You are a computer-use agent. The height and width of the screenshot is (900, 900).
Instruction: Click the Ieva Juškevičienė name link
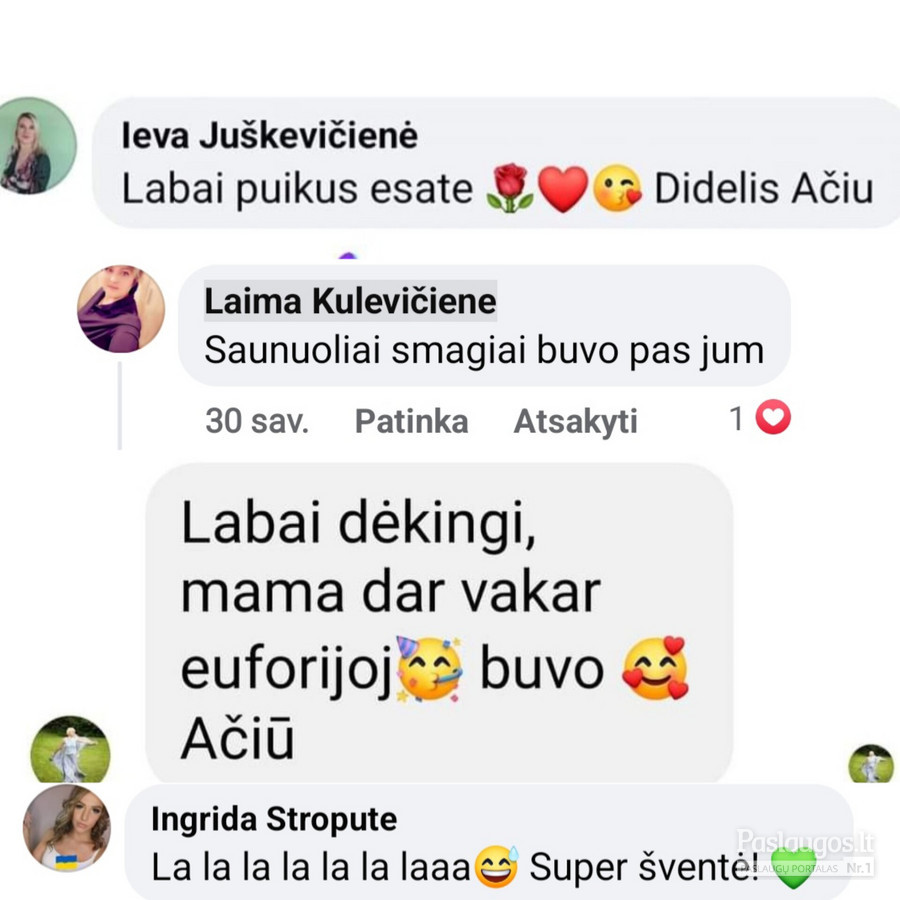click(x=270, y=135)
